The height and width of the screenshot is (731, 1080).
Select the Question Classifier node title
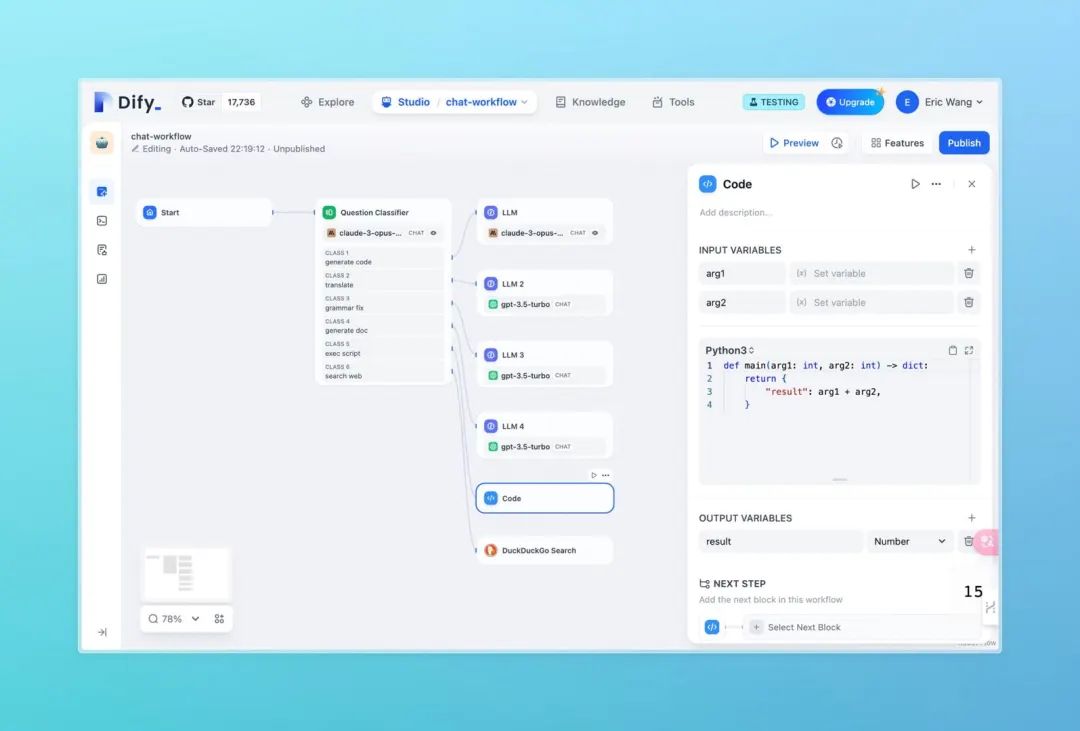point(374,212)
